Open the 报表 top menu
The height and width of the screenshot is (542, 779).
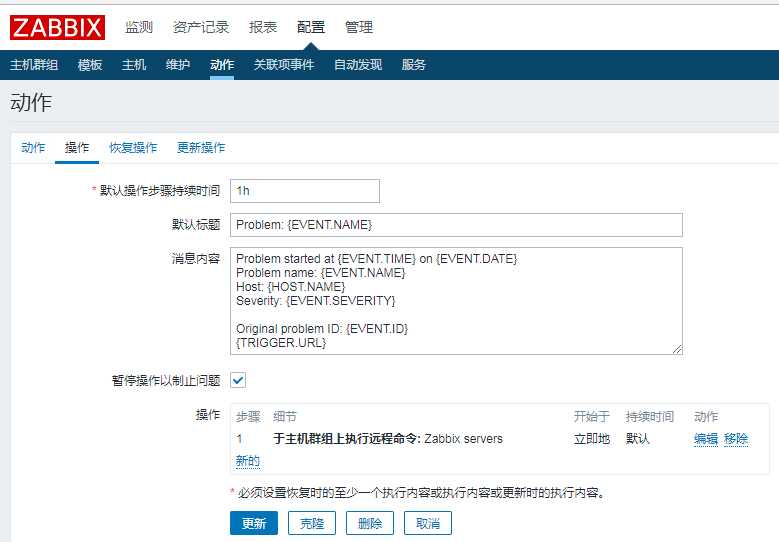pos(263,27)
